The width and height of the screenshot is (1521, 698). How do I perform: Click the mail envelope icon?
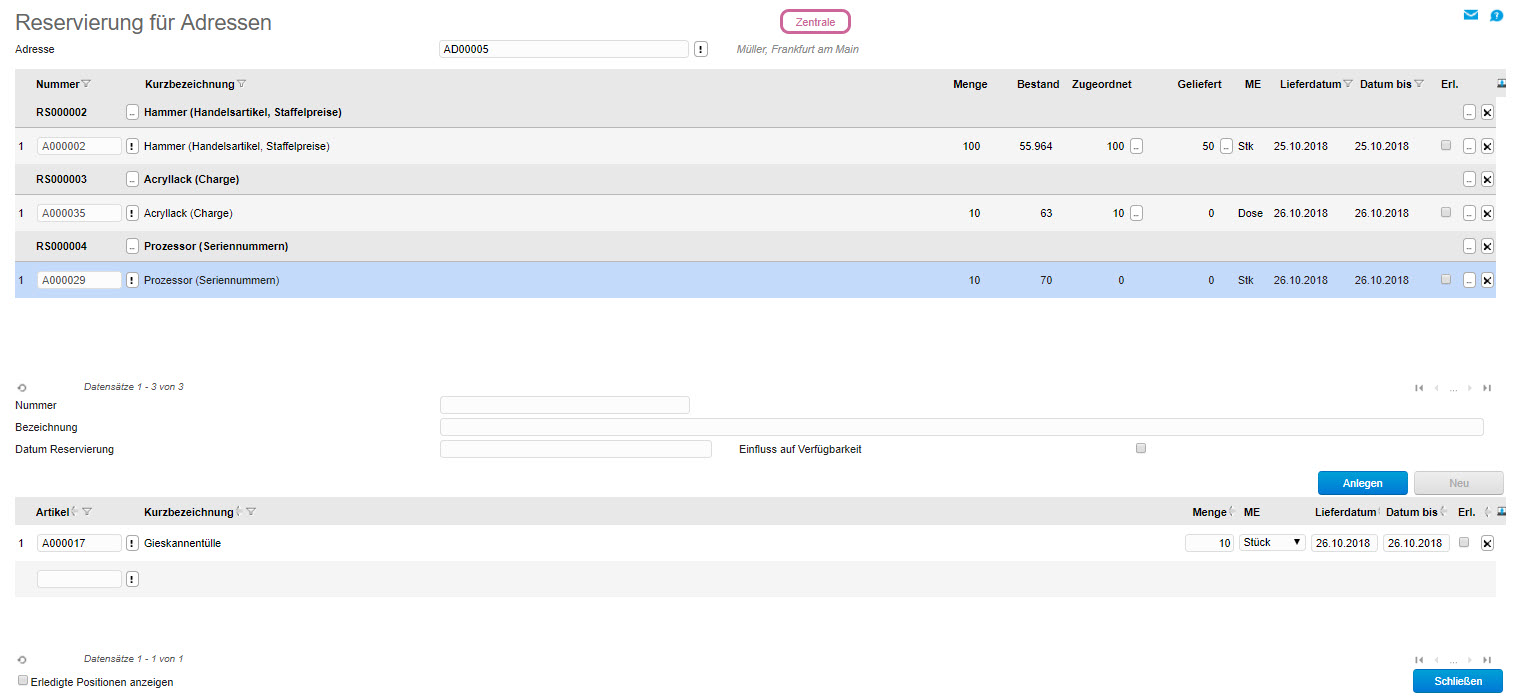tap(1470, 15)
